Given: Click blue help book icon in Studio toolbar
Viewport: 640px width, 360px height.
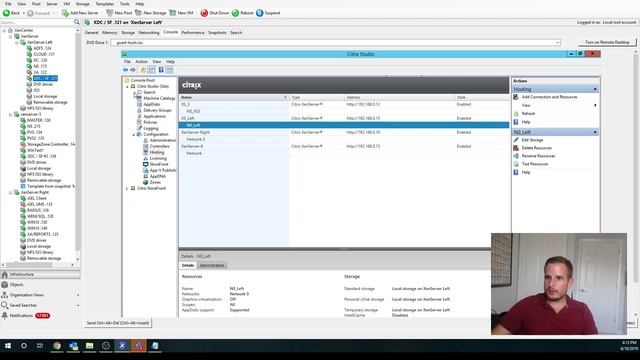Looking at the screenshot, I should [x=161, y=70].
